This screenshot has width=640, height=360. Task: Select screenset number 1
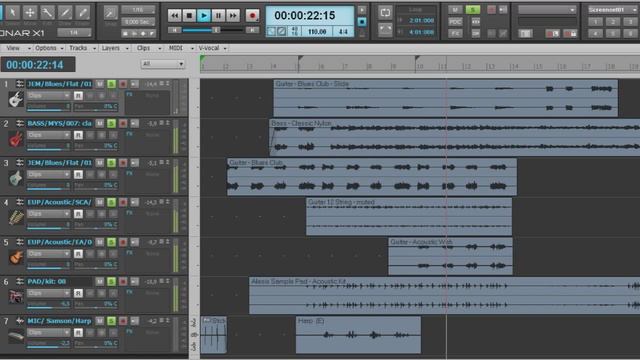(596, 22)
